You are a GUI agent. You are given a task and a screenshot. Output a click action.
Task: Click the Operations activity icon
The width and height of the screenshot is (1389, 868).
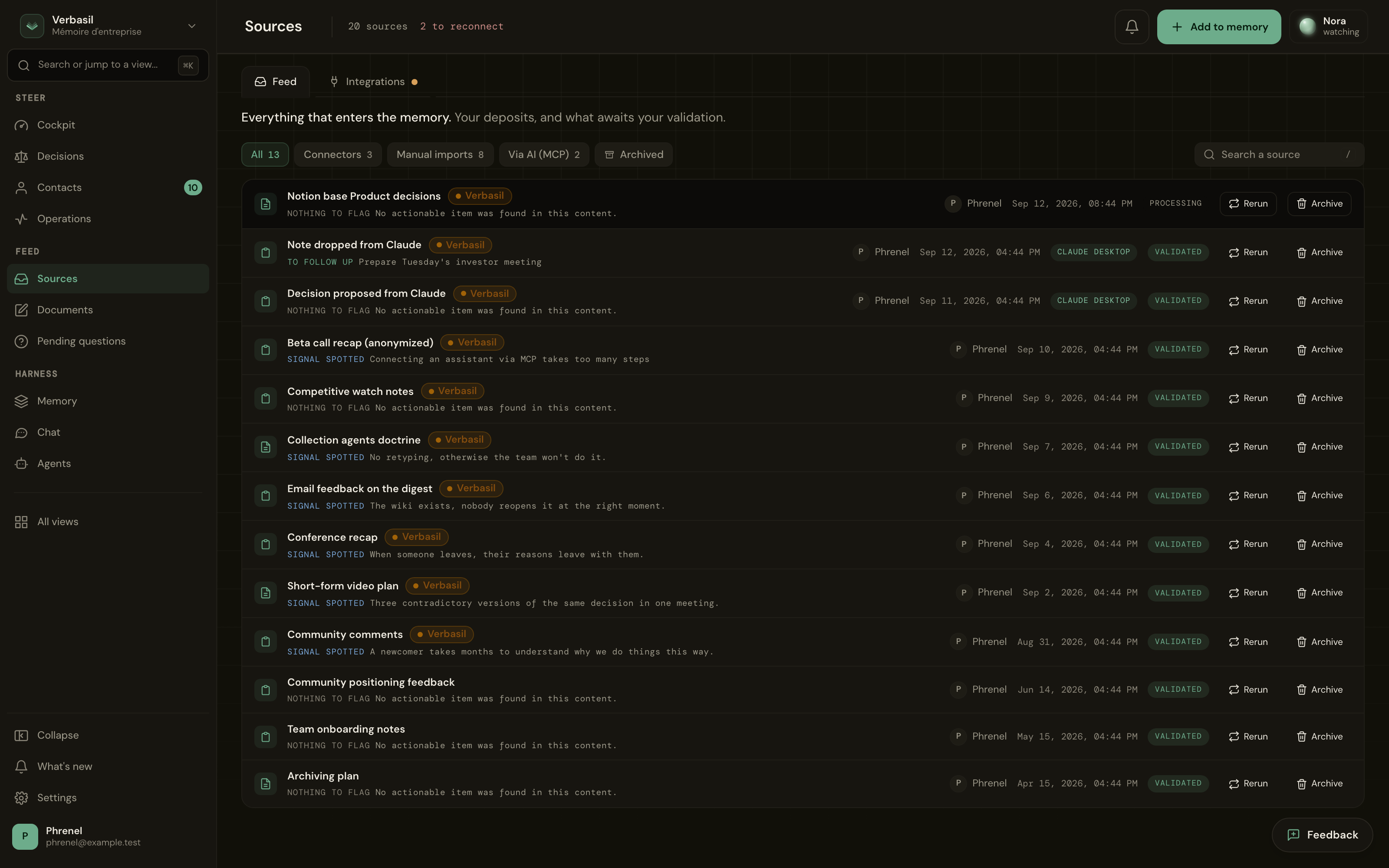click(x=21, y=219)
